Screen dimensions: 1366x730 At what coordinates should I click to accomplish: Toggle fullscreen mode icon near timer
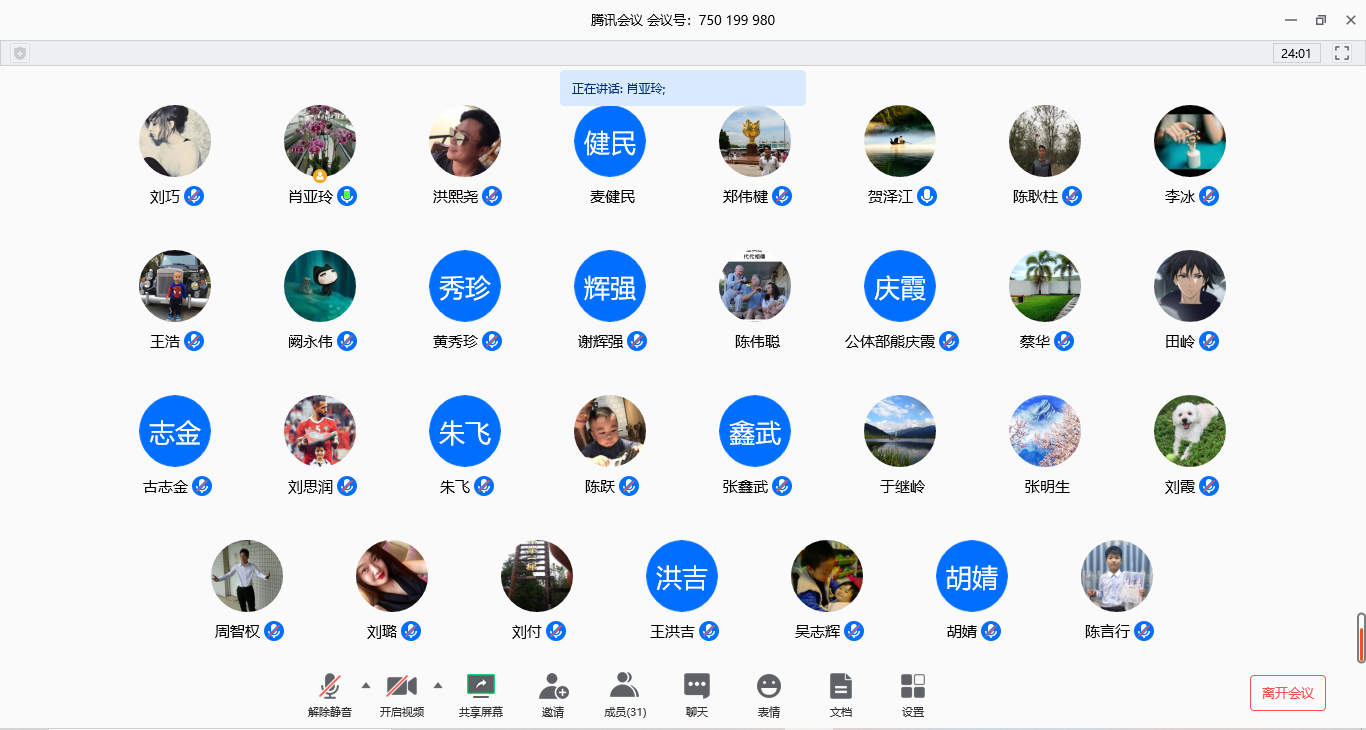click(x=1342, y=53)
